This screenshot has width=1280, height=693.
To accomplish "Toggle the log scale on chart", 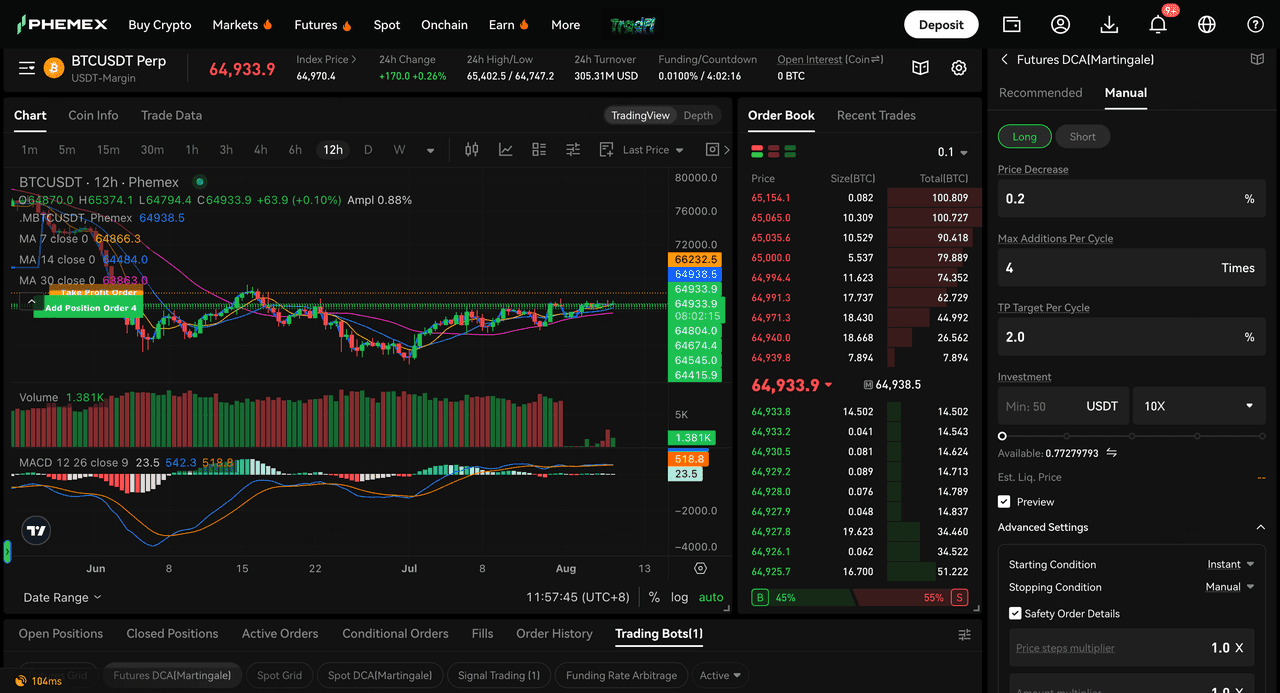I will [680, 597].
